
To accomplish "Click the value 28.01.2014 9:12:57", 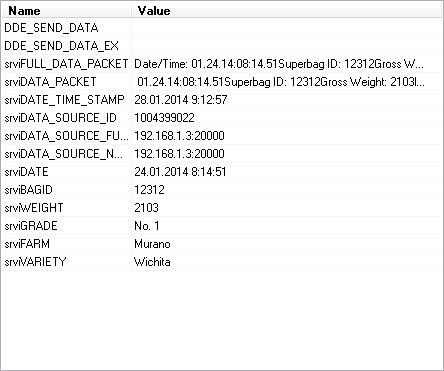I will point(181,100).
